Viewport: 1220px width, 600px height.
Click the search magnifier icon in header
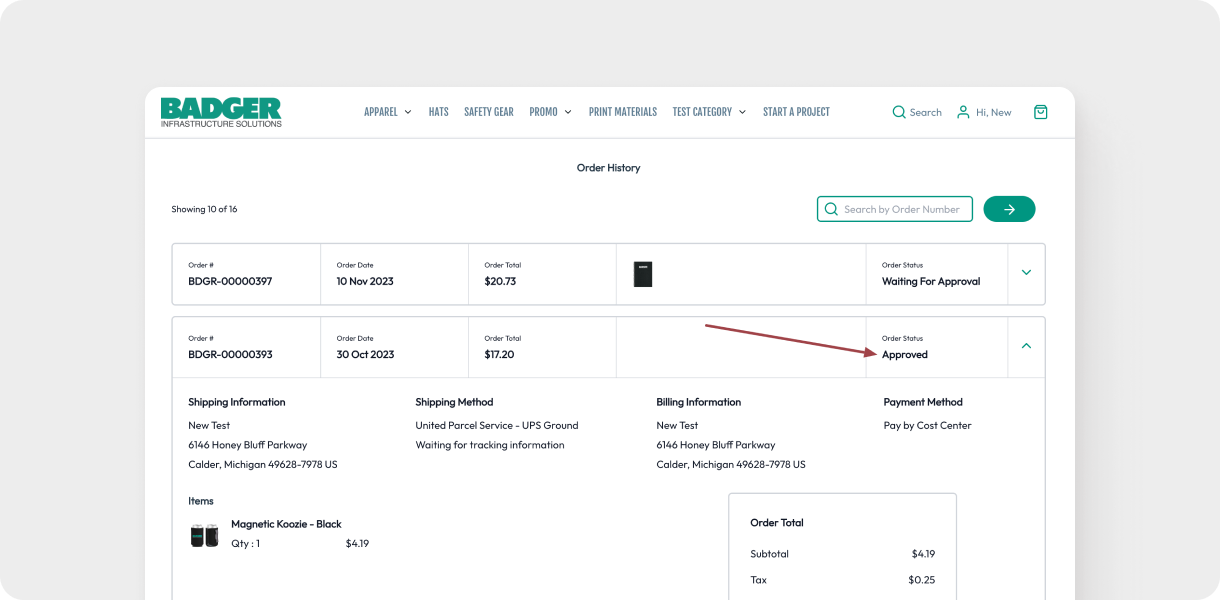click(899, 112)
